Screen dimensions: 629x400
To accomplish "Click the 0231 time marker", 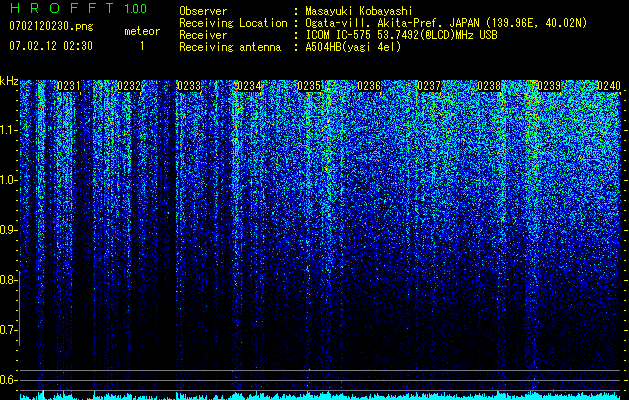I will (69, 86).
